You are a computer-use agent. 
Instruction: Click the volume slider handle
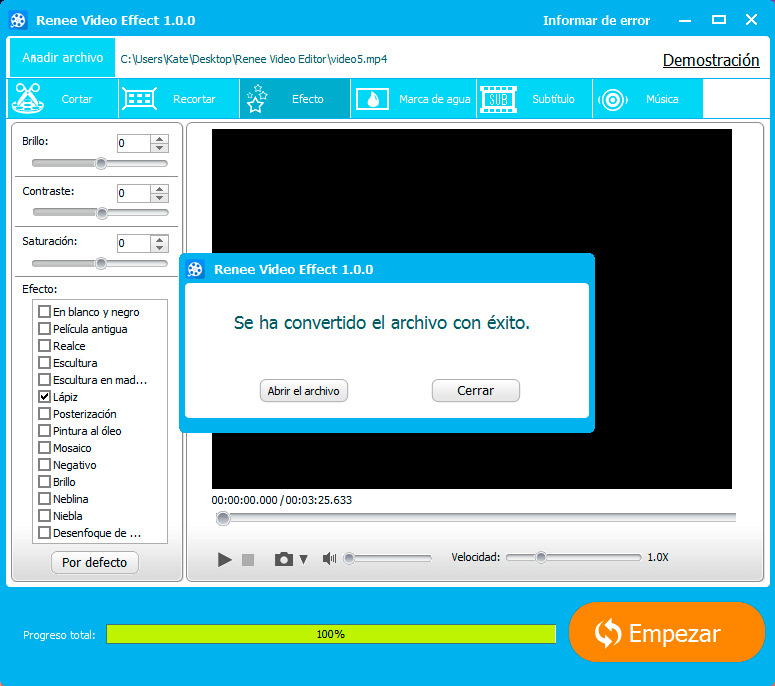pyautogui.click(x=349, y=558)
